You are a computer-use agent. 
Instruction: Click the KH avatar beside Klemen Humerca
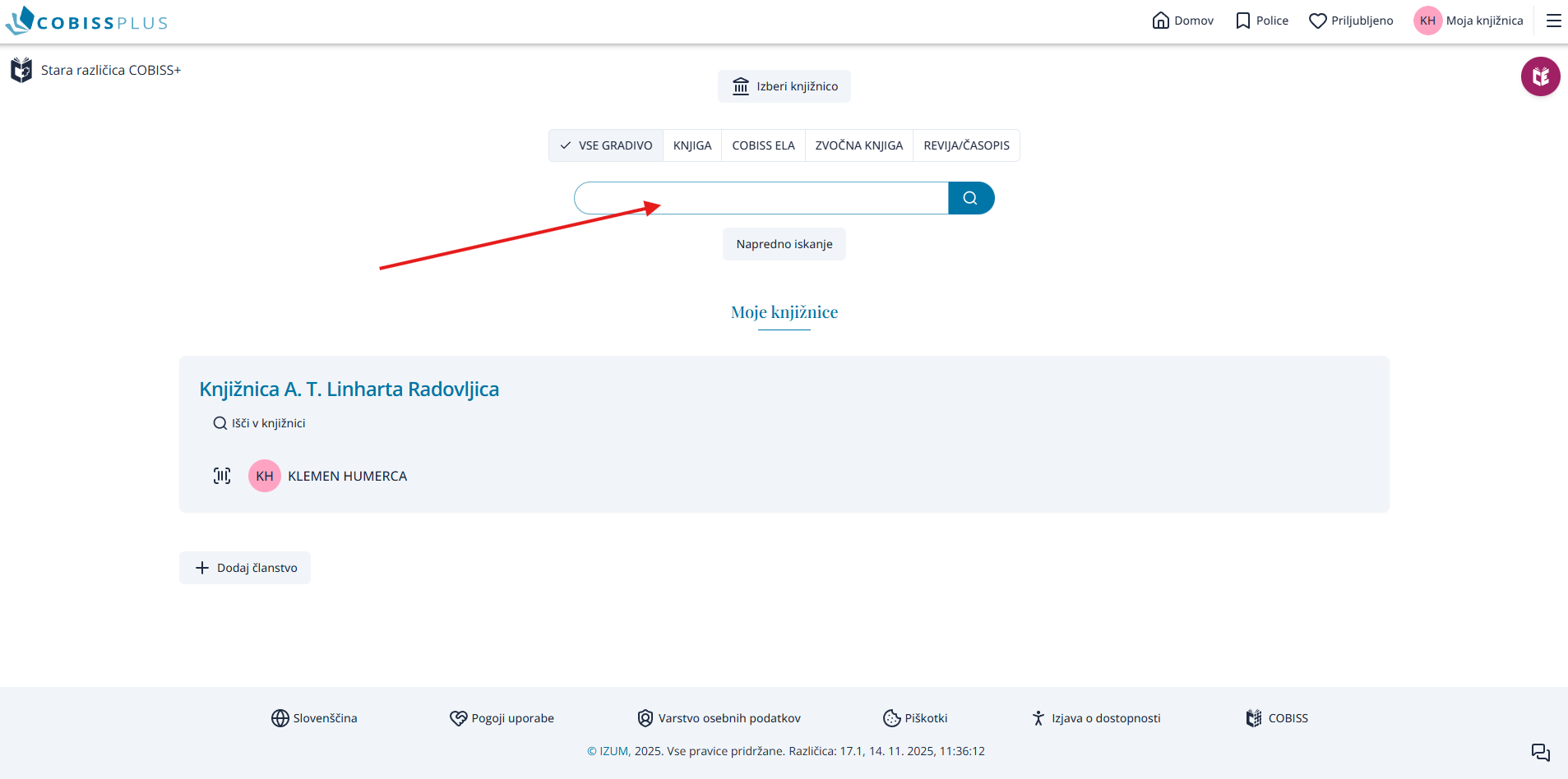[x=265, y=476]
